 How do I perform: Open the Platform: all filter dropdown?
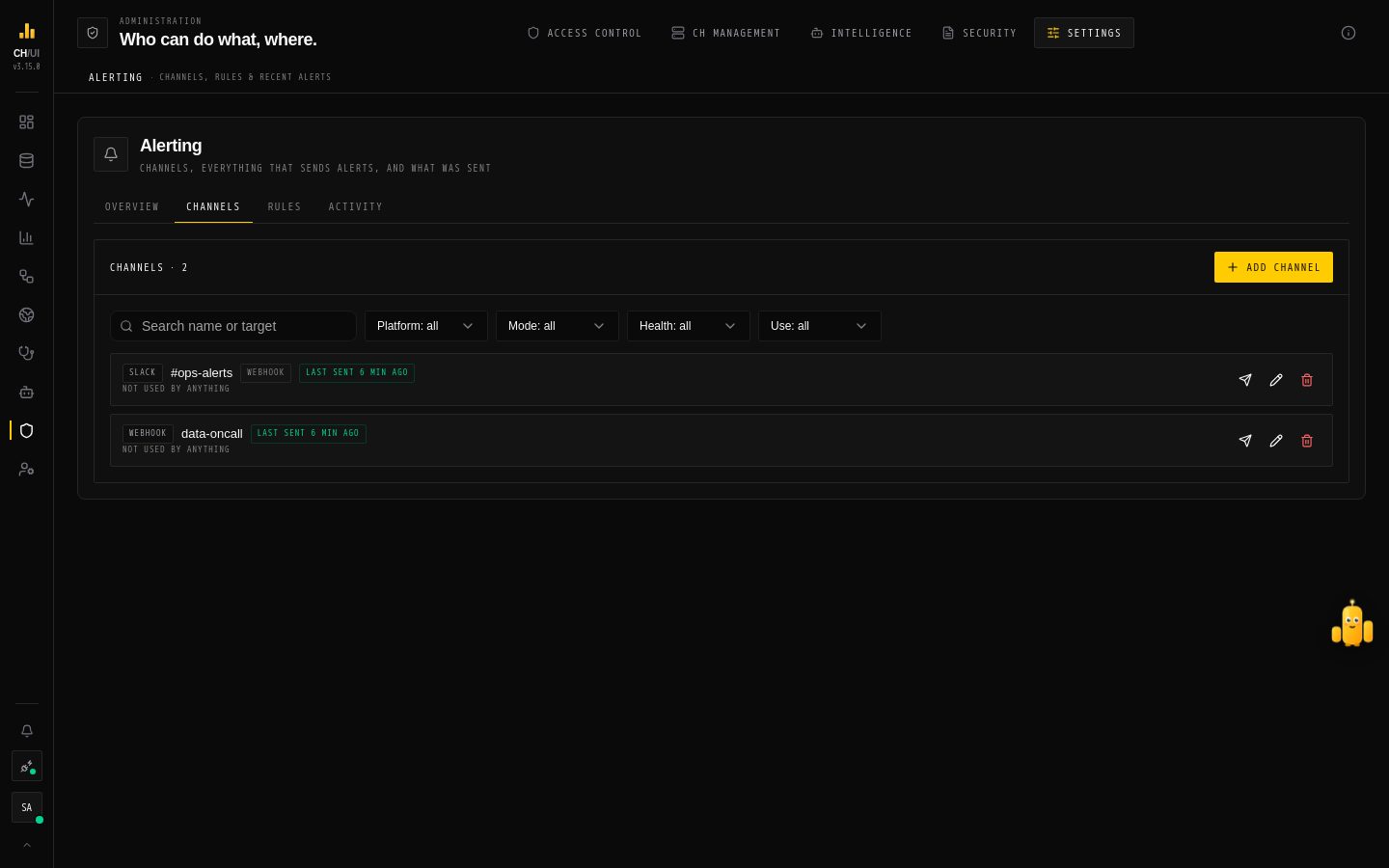point(426,326)
